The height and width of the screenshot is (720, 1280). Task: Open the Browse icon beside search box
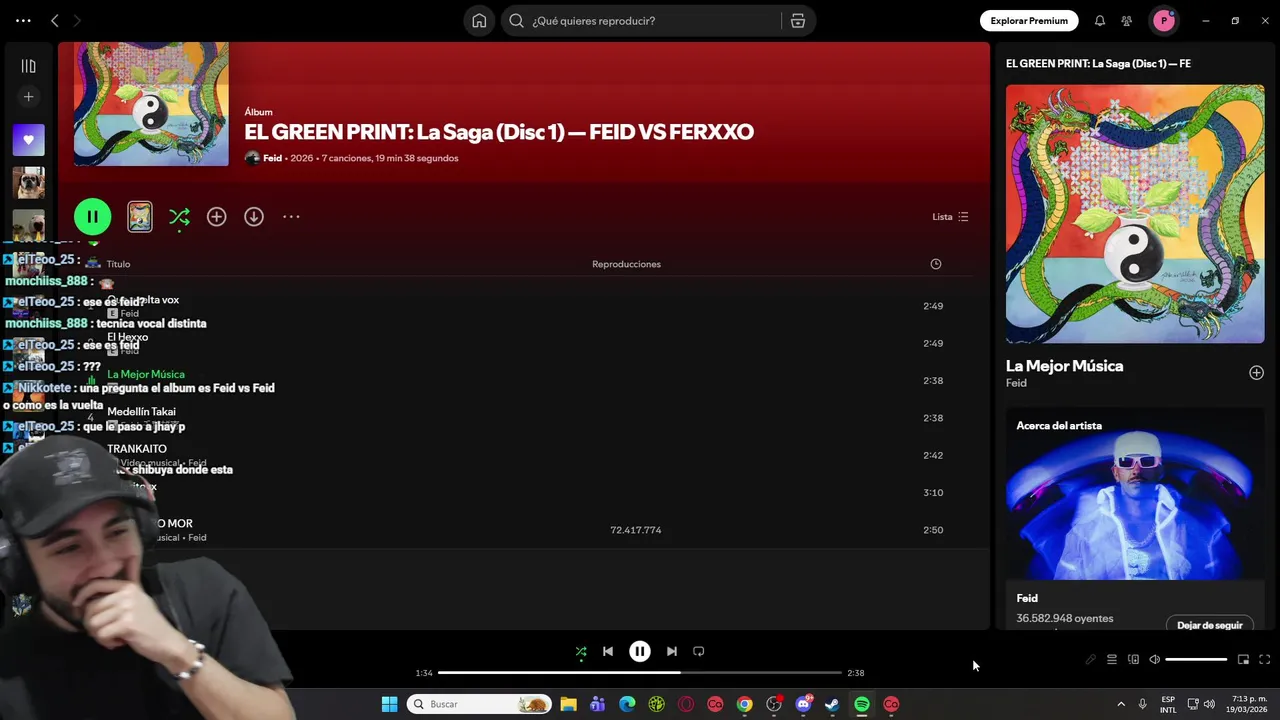(x=798, y=21)
